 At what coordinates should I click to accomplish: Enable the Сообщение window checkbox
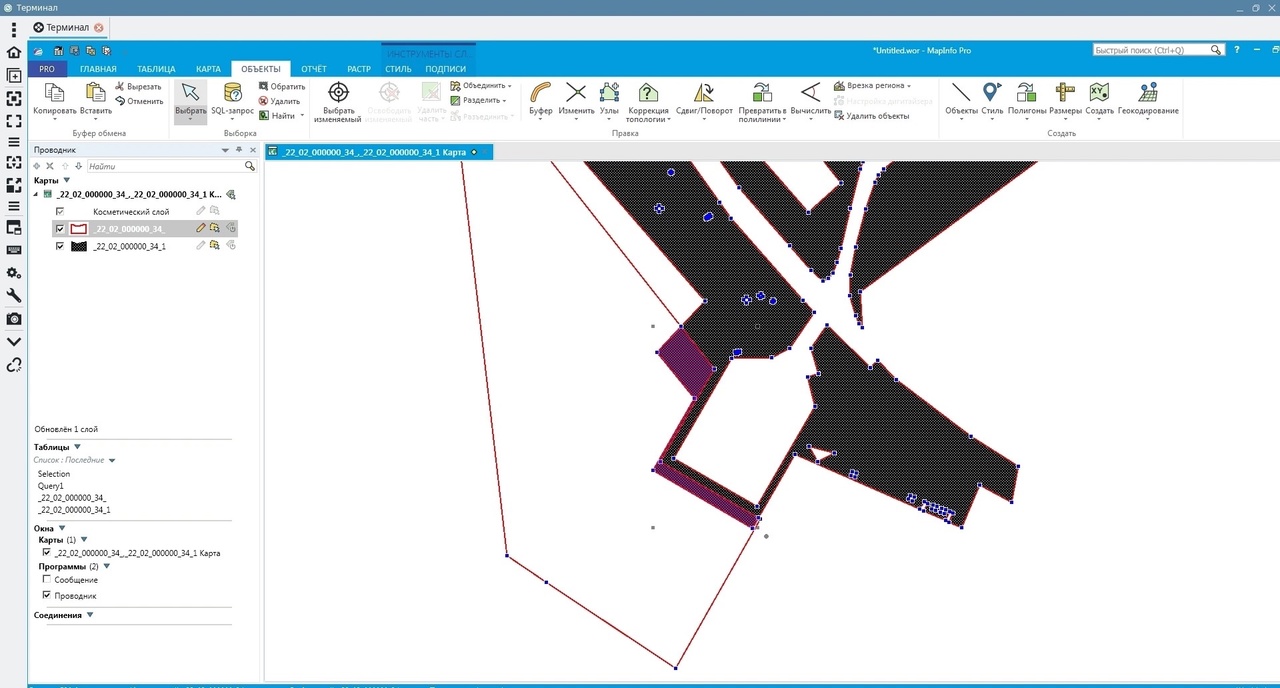point(46,579)
